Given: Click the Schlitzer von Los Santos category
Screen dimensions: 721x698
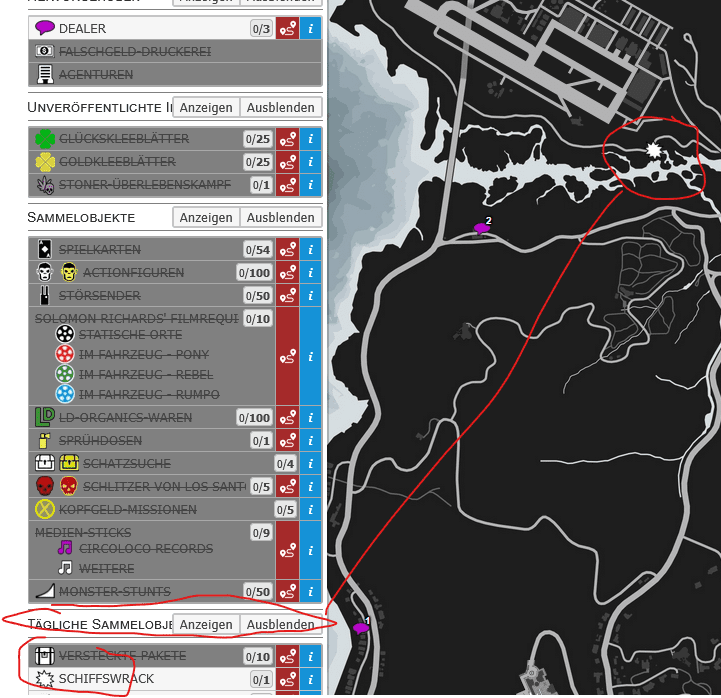Looking at the screenshot, I should [152, 486].
